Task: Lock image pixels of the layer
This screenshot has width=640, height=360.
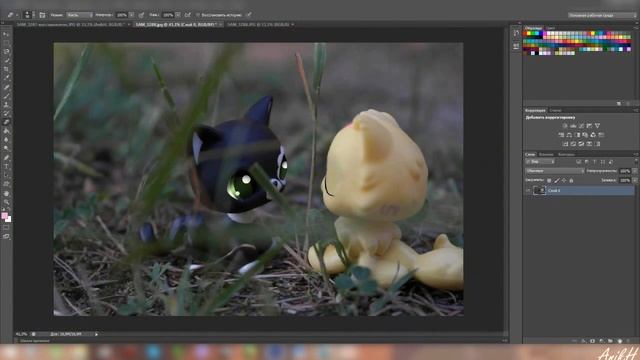Action: pyautogui.click(x=557, y=180)
